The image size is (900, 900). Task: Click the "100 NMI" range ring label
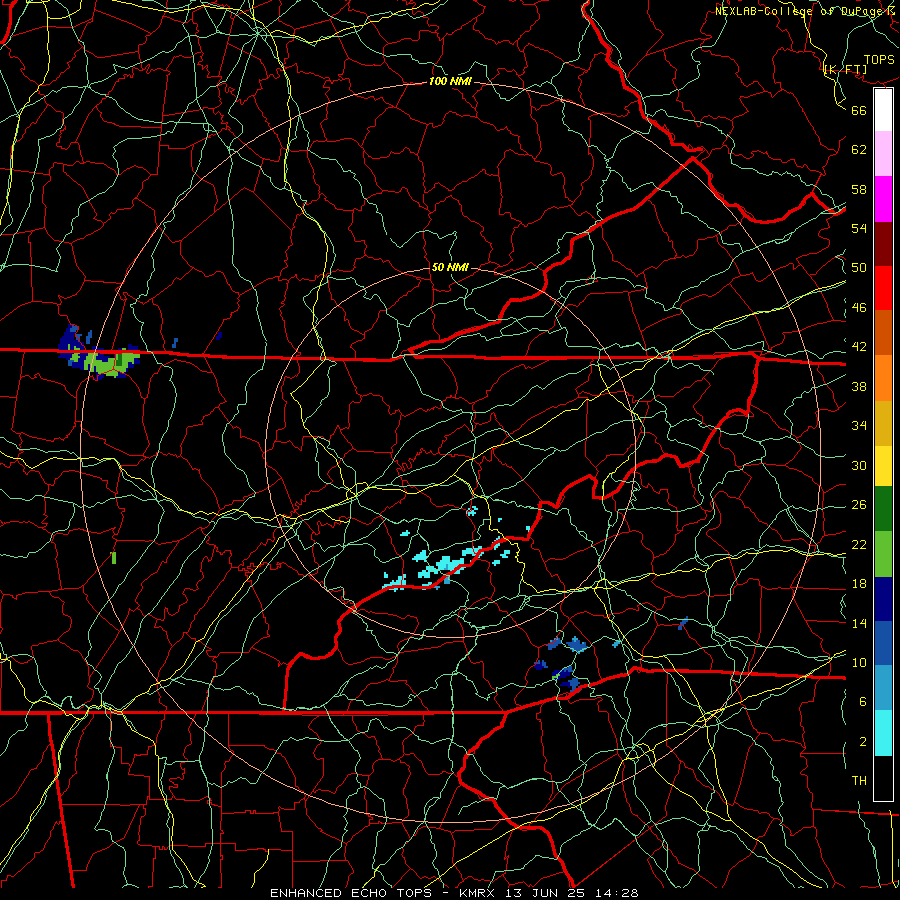pos(450,82)
